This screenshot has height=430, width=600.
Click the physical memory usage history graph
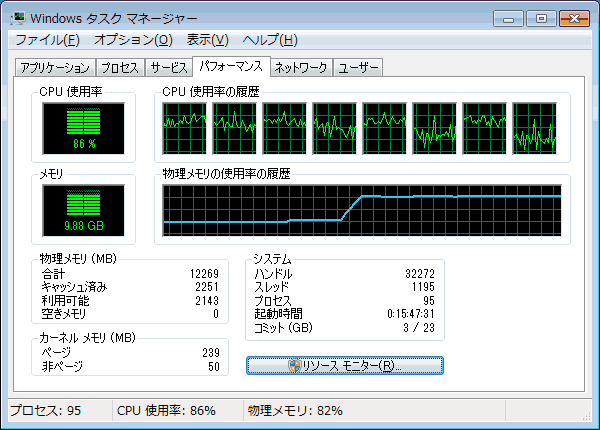(362, 210)
